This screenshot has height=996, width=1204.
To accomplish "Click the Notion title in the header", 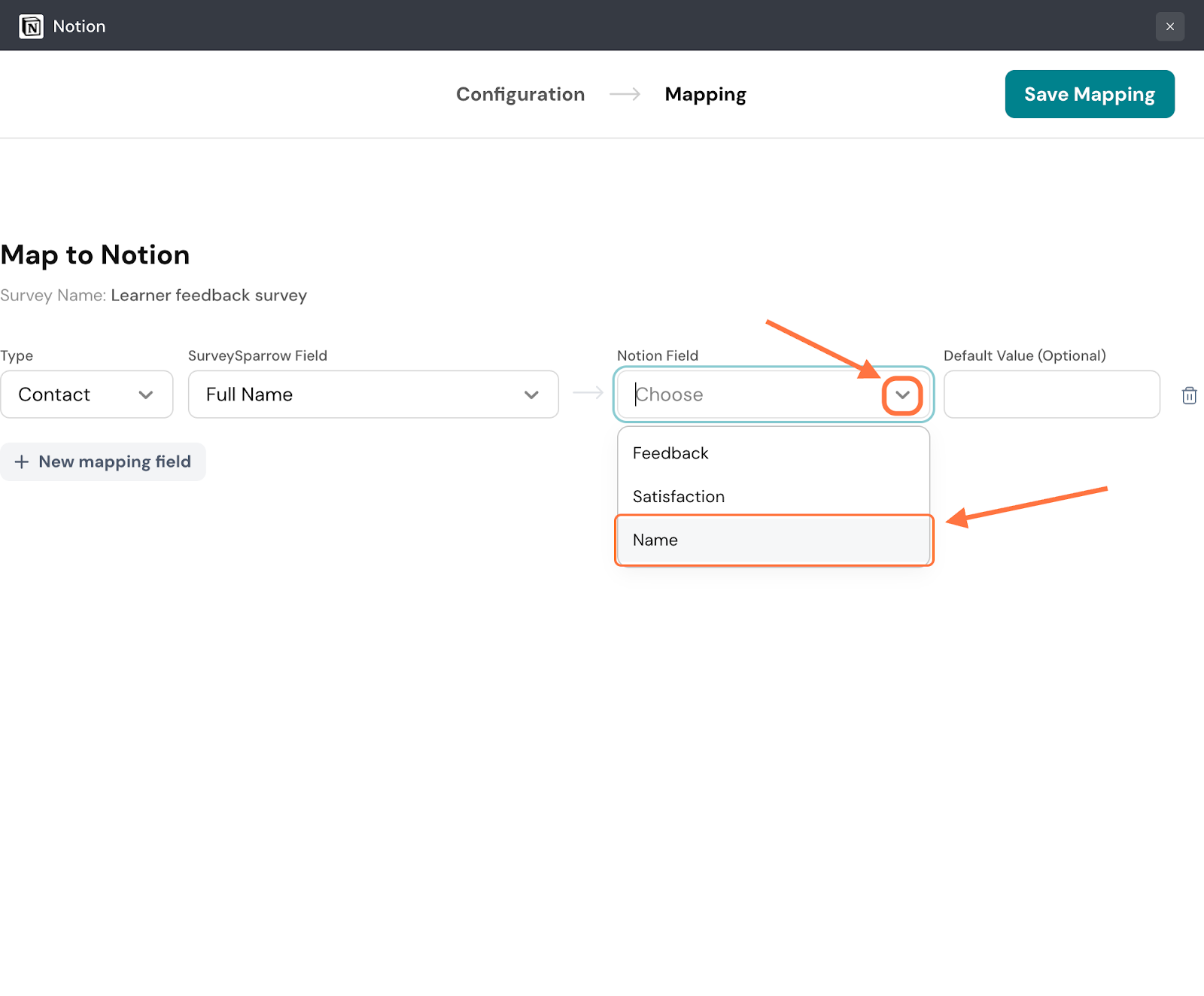I will (x=79, y=26).
